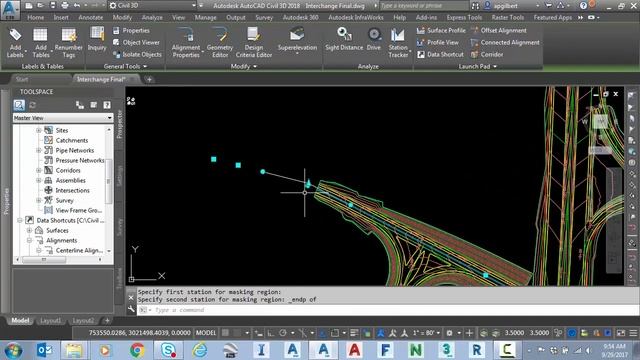
Task: Click the command line customize wrench icon
Action: (x=131, y=309)
